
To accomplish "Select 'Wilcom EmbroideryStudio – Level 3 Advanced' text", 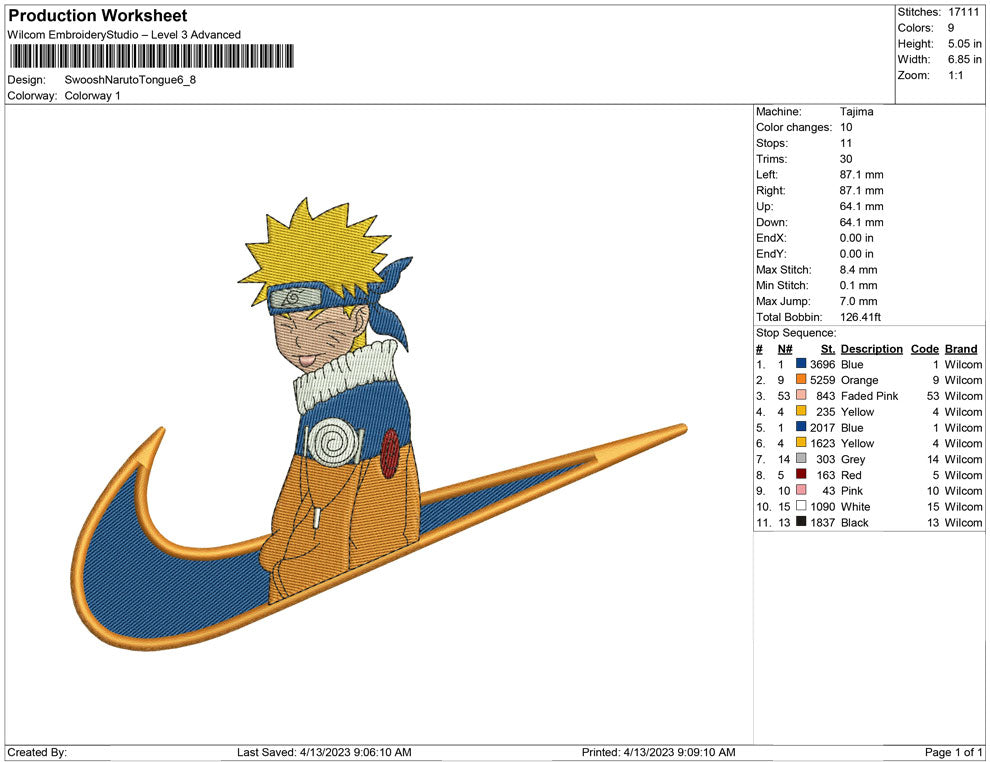I will 124,35.
